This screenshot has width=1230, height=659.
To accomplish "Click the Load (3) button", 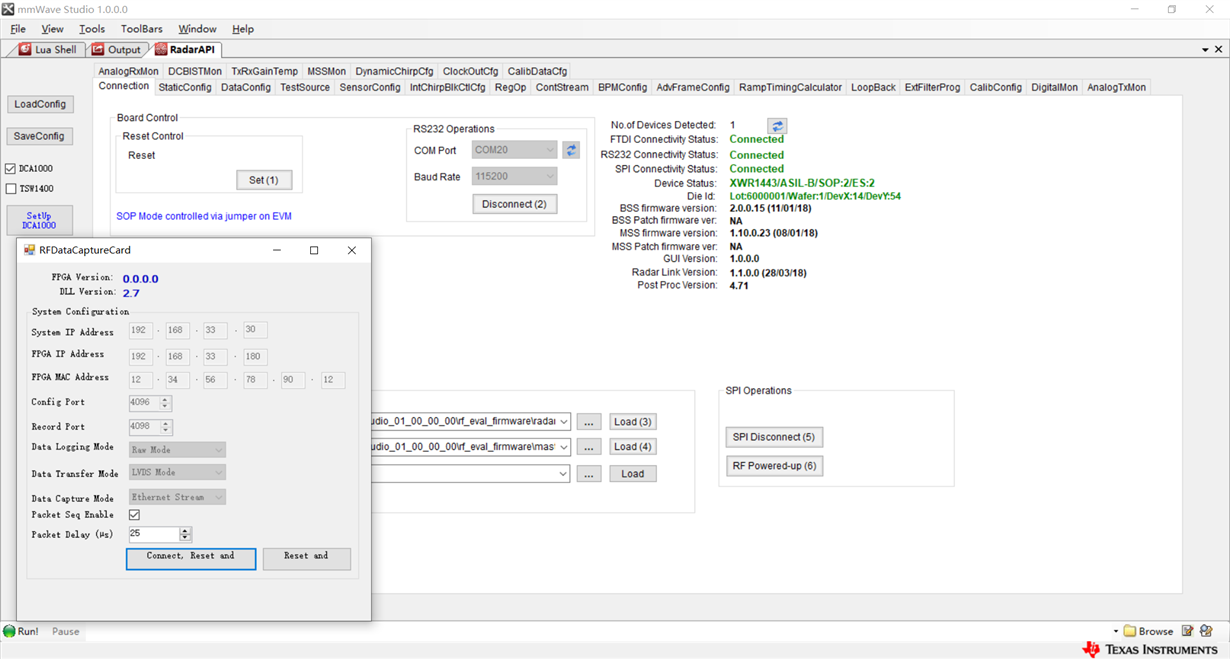I will pos(633,422).
